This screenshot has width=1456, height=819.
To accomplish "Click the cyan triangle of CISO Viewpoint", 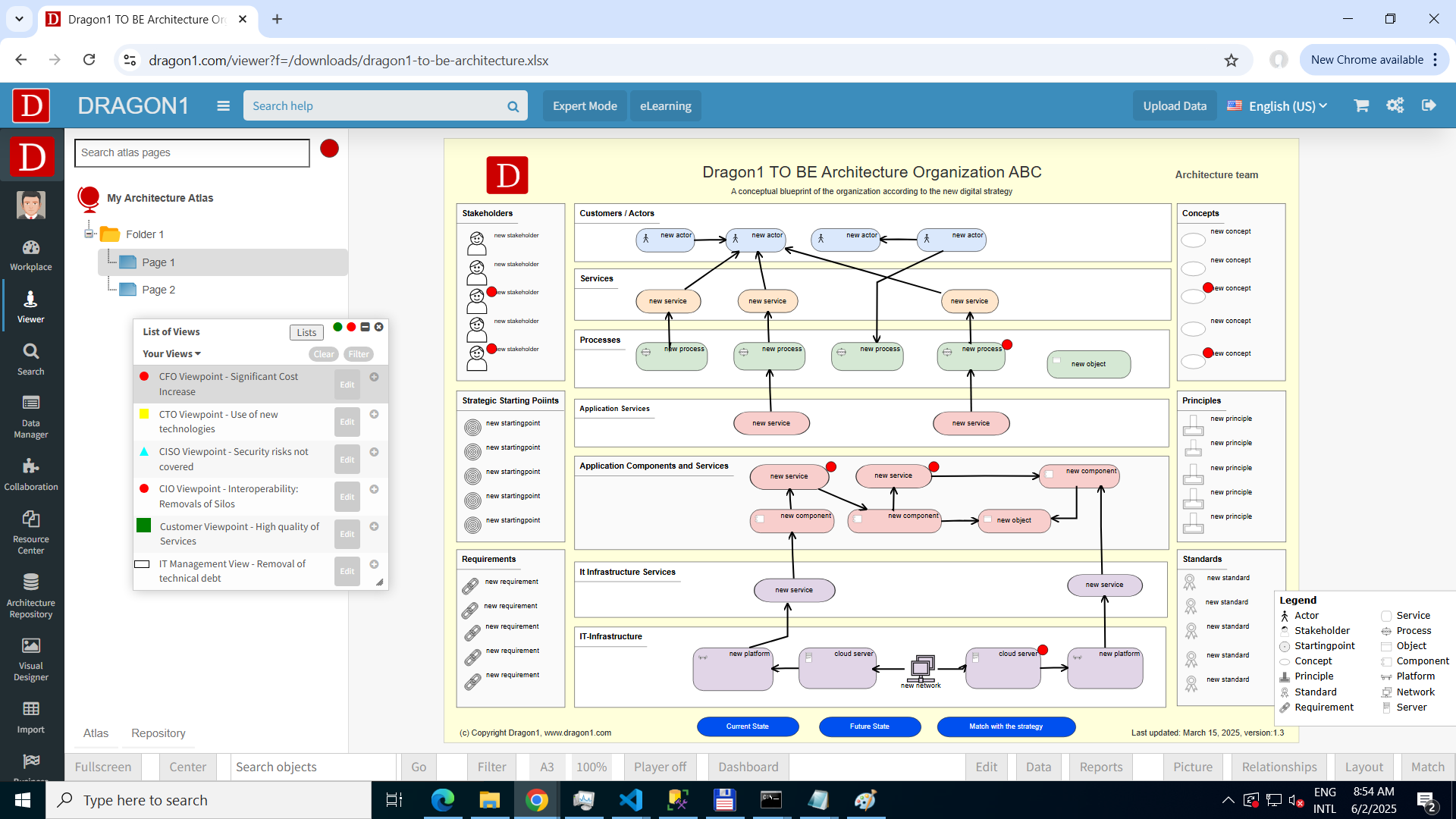I will [144, 452].
